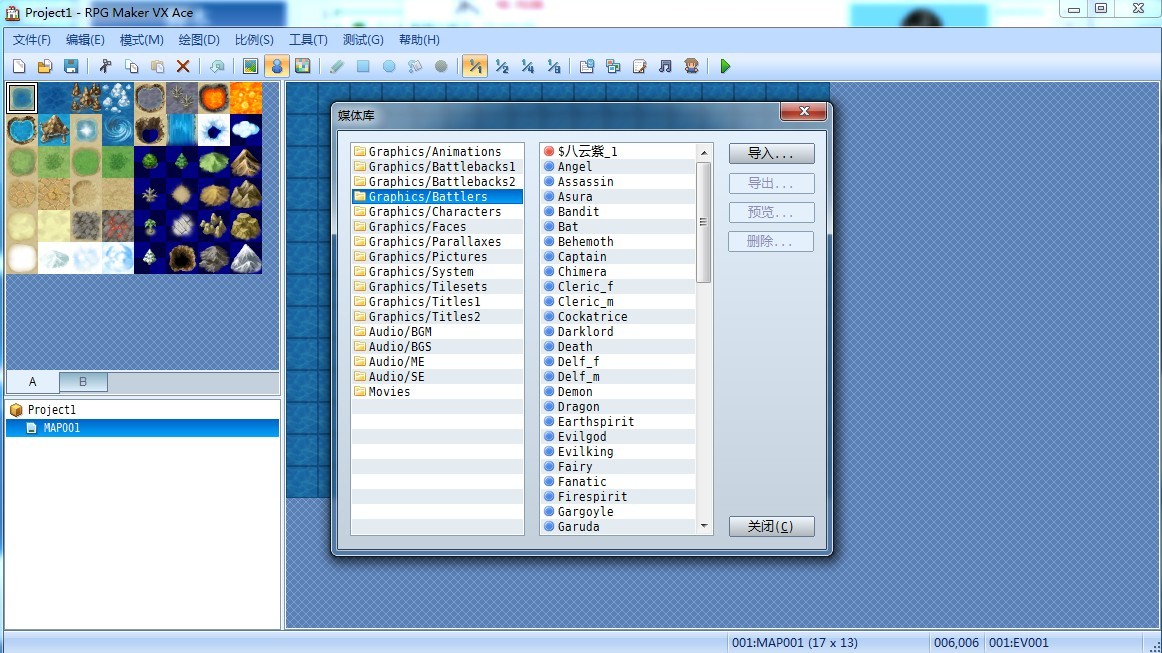Open the Resource Manager toolbar icon
Viewport: 1162px width, 653px height.
[614, 67]
